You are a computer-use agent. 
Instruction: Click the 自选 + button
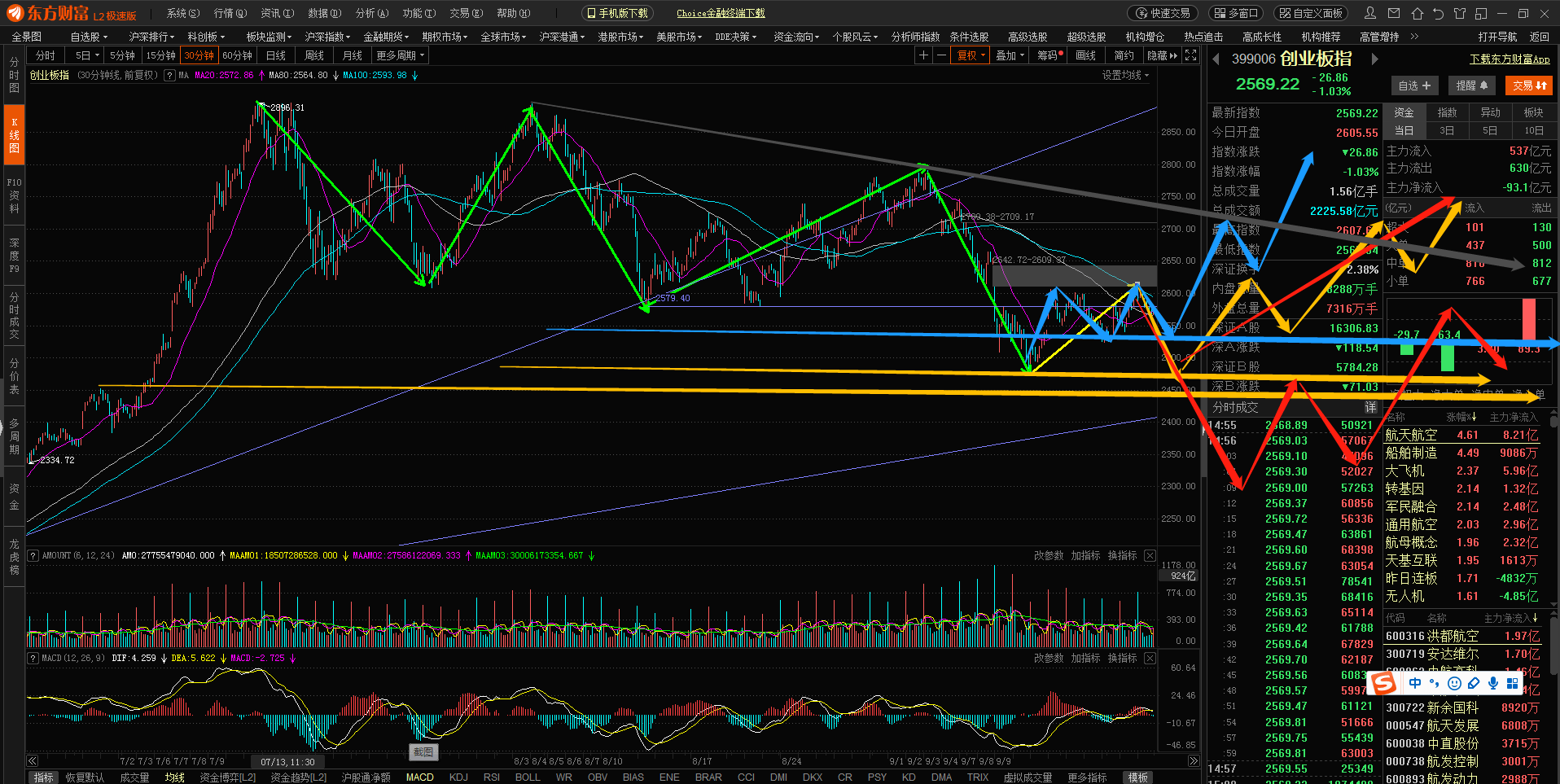click(1414, 85)
